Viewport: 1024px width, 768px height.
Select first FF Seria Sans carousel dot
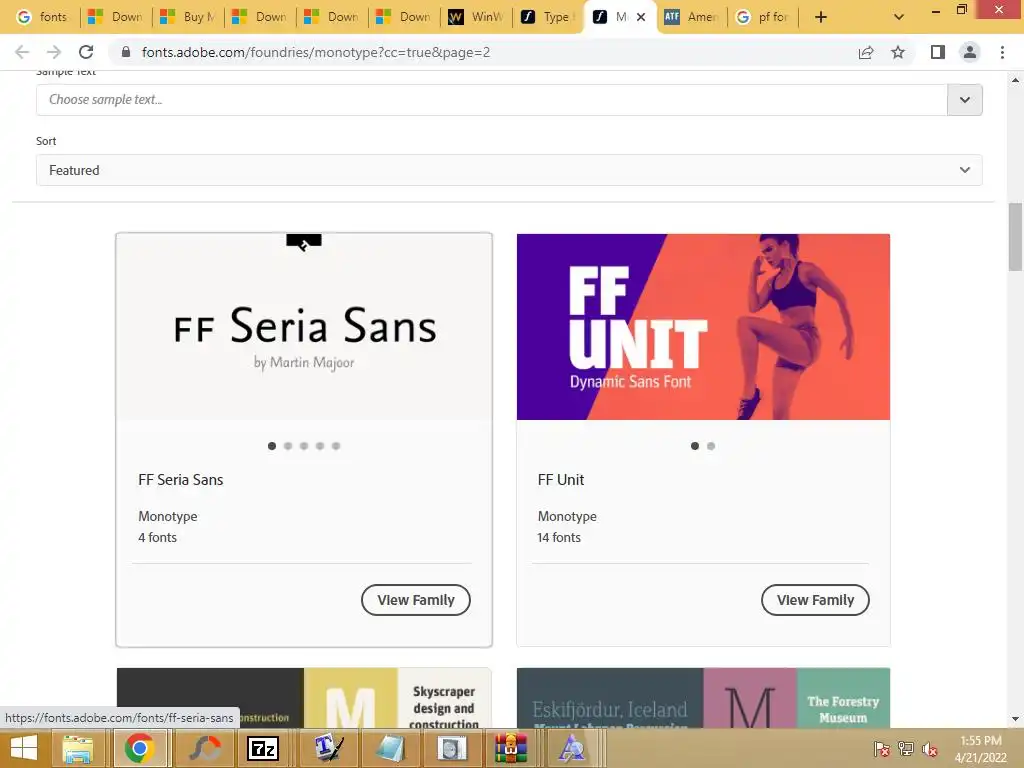[272, 446]
